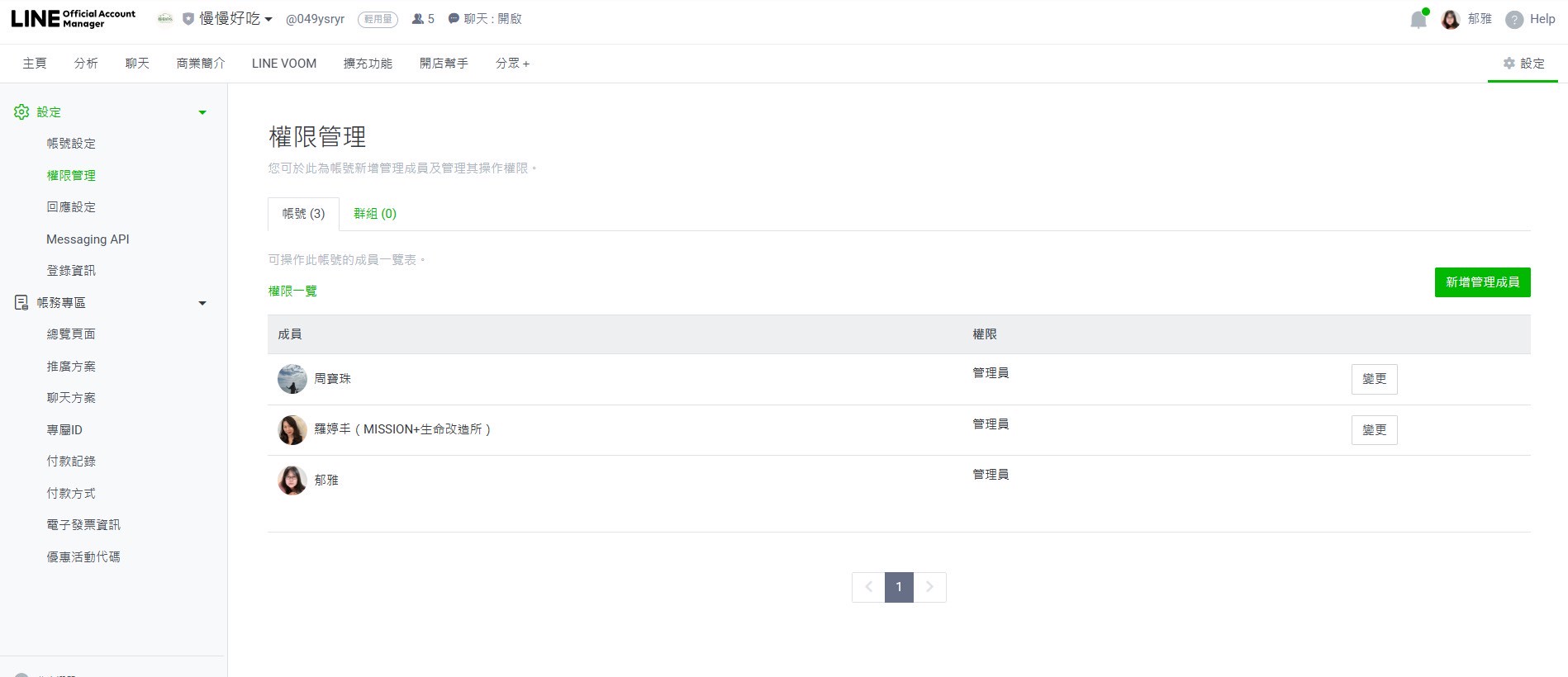Select Messaging API in the sidebar
The image size is (1568, 677).
pyautogui.click(x=88, y=239)
